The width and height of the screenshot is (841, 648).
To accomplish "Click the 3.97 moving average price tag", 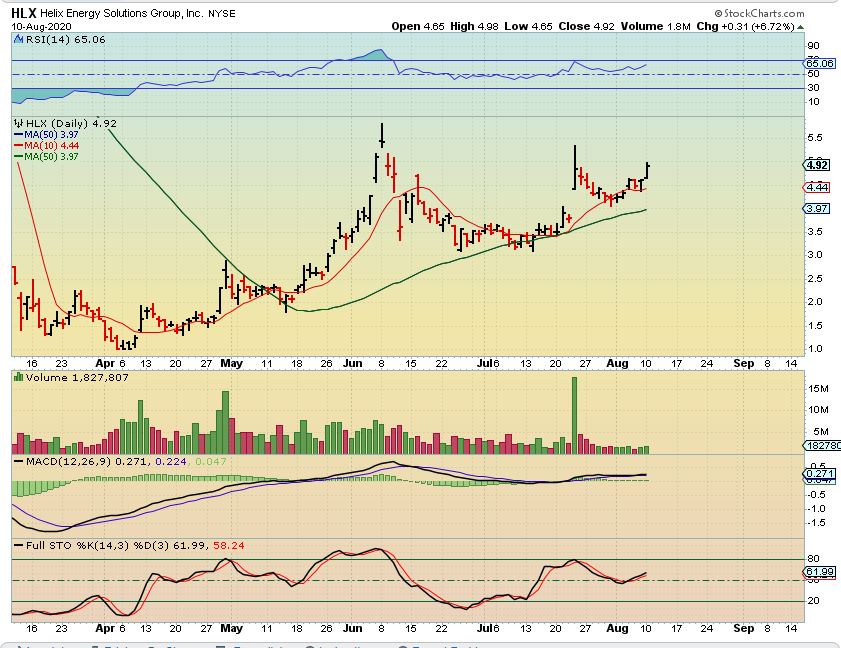I will 817,208.
